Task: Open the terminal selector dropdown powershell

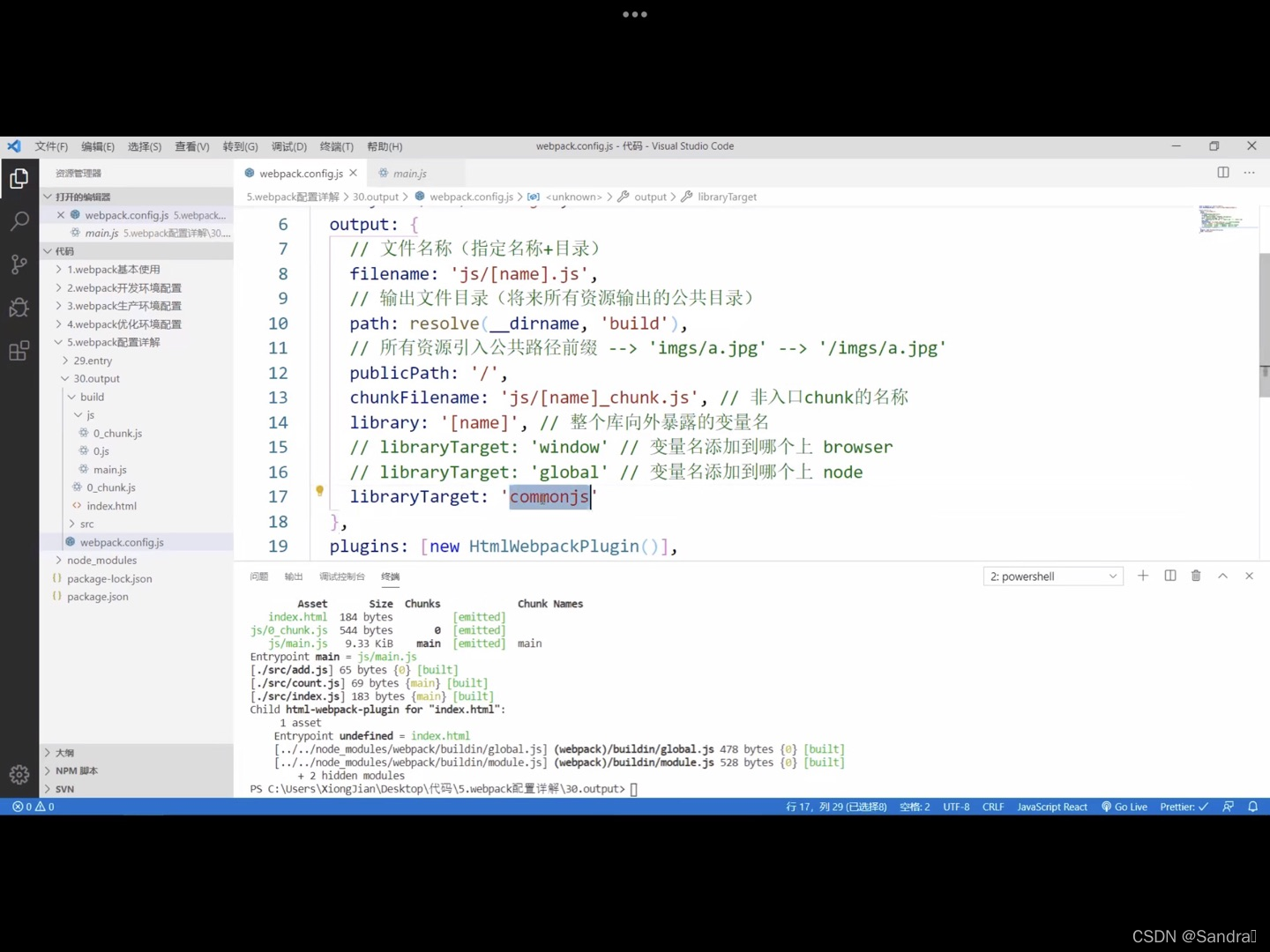Action: (1053, 576)
